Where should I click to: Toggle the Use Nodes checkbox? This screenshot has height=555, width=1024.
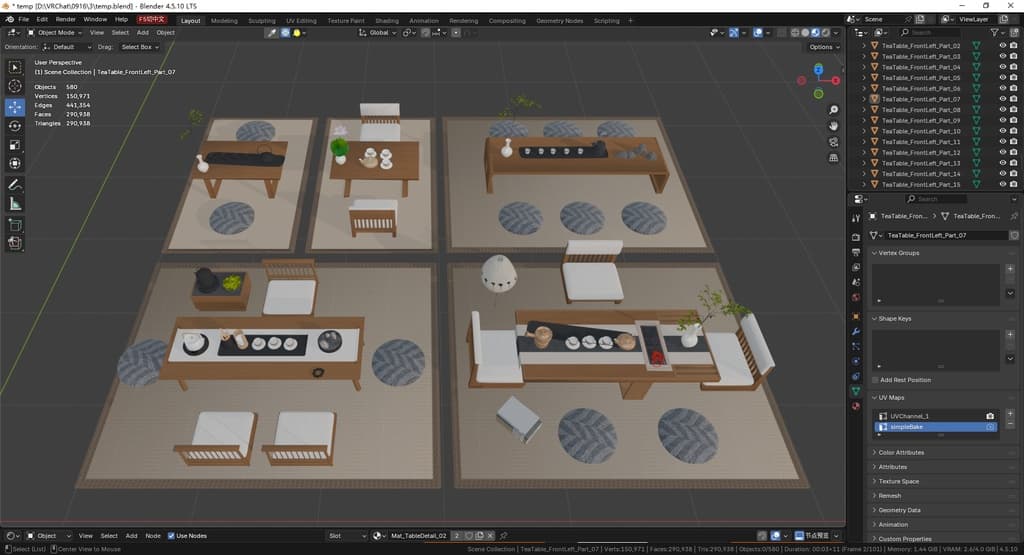point(171,536)
